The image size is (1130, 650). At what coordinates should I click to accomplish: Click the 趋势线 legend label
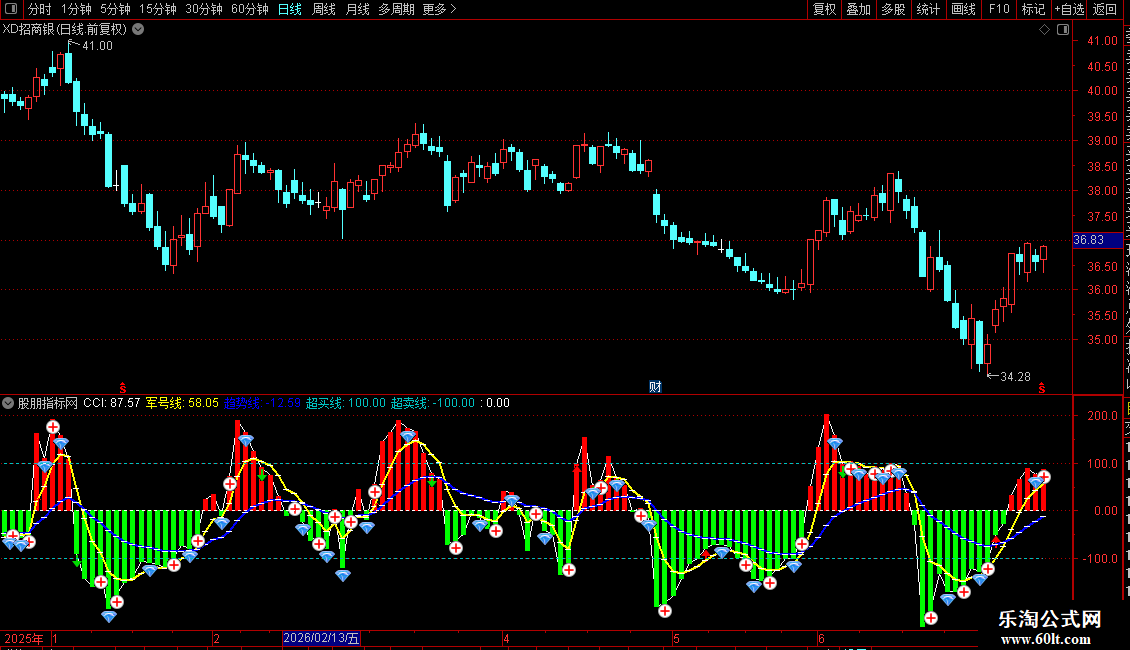(262, 403)
